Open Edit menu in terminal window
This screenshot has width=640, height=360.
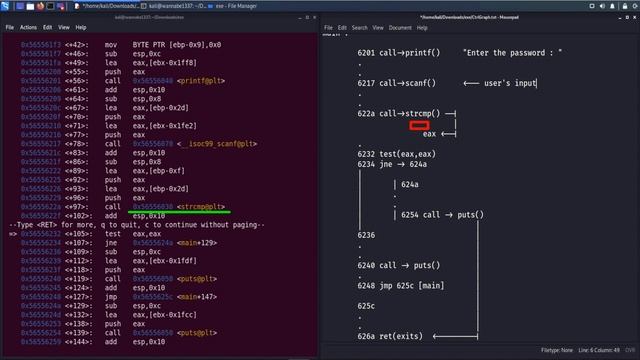(x=47, y=27)
